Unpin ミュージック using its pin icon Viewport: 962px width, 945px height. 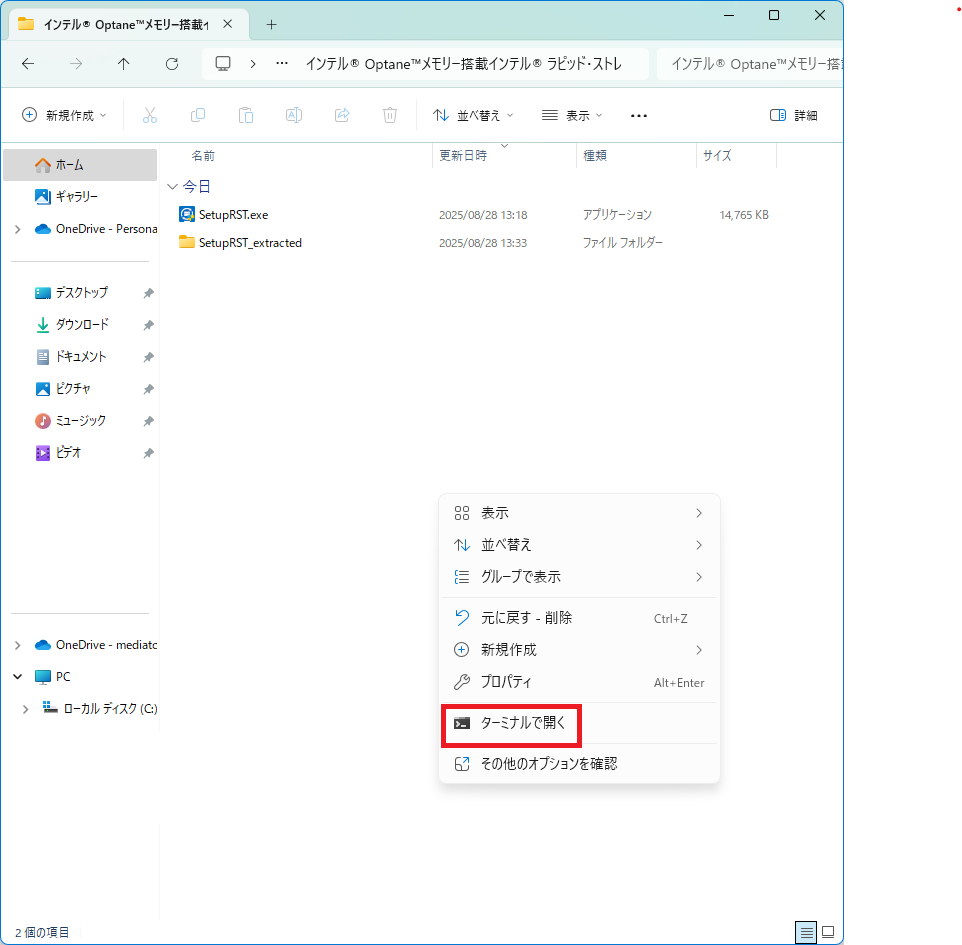(148, 421)
